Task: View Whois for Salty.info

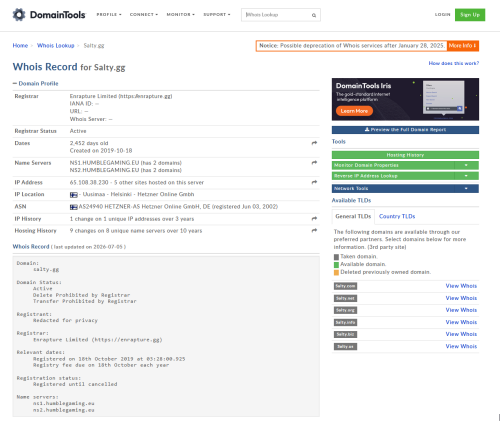Action: [x=461, y=322]
